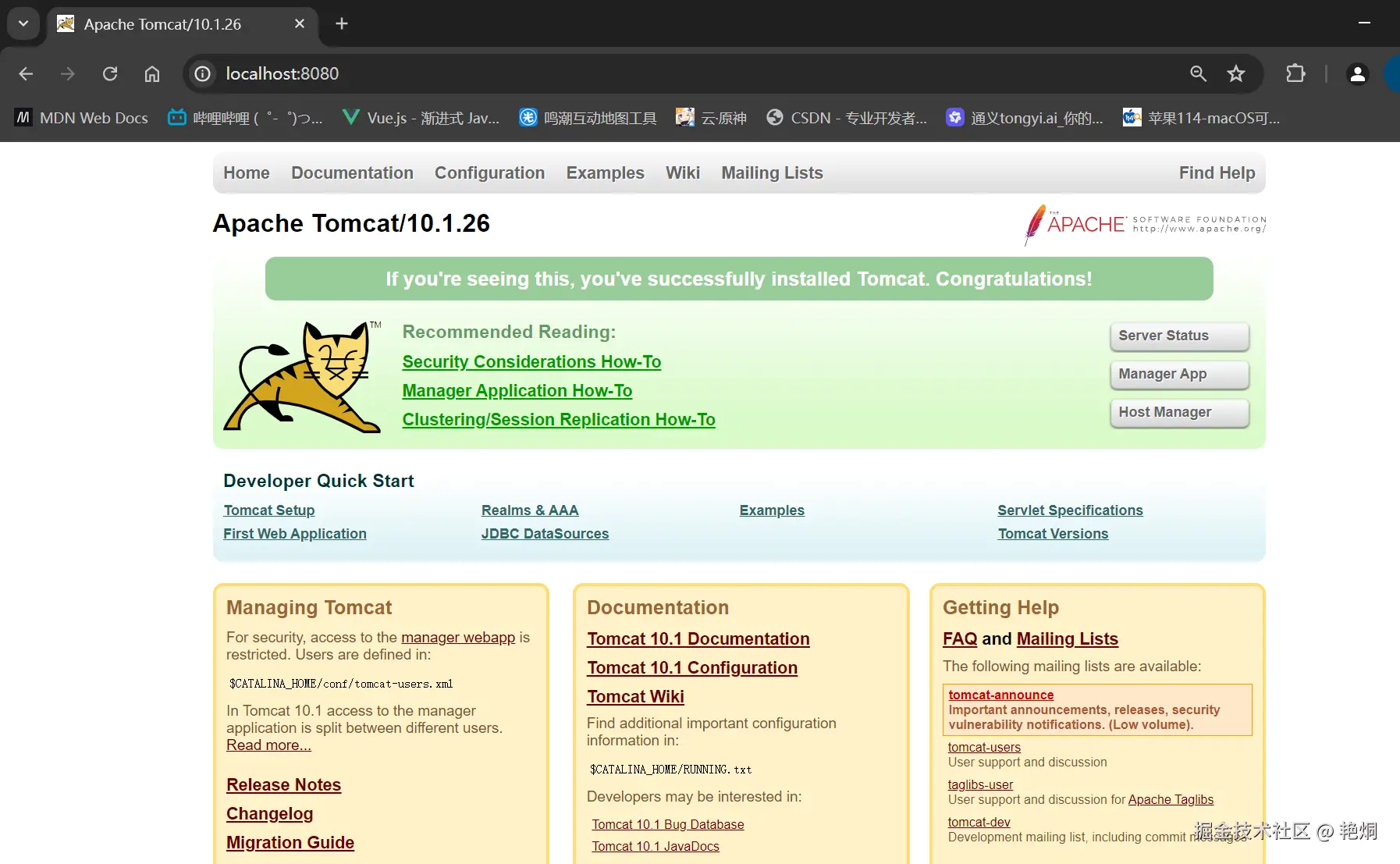Open Wiki in the Tomcat navigation
1400x864 pixels.
(683, 172)
